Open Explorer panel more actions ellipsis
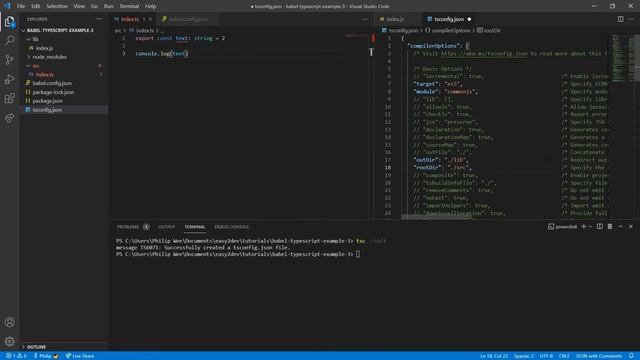 pyautogui.click(x=99, y=19)
